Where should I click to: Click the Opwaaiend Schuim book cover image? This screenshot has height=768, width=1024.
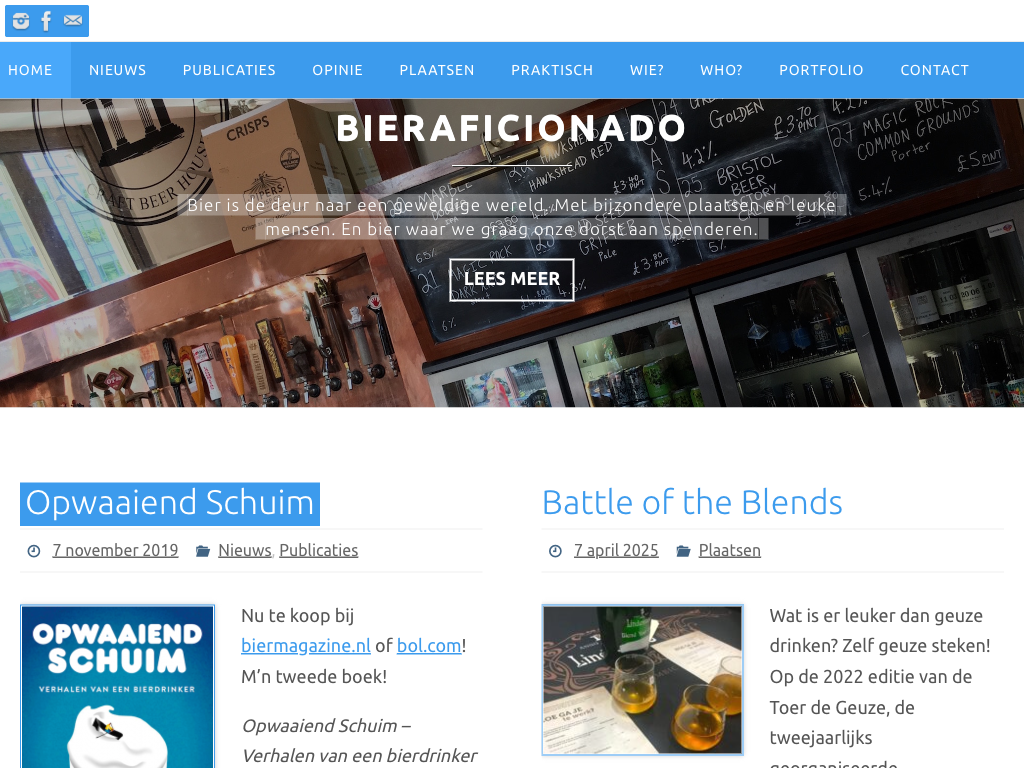coord(118,686)
